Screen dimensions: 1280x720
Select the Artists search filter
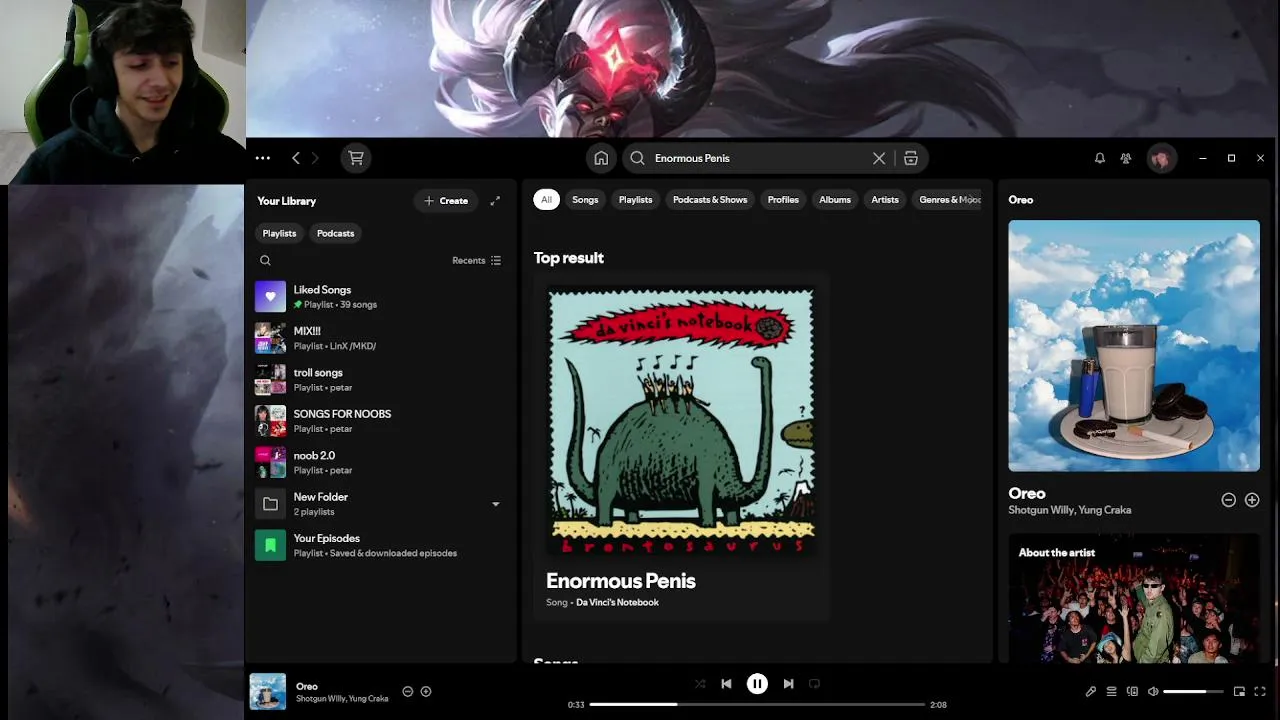click(x=885, y=200)
